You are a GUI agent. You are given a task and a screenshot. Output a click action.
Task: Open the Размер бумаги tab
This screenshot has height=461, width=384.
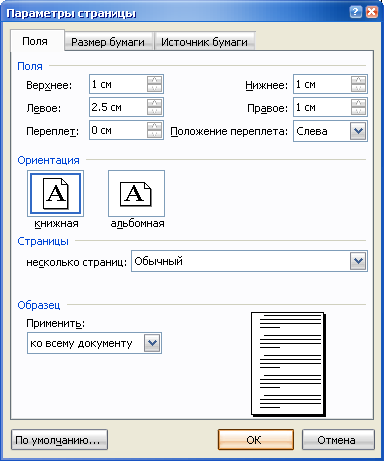(x=108, y=42)
